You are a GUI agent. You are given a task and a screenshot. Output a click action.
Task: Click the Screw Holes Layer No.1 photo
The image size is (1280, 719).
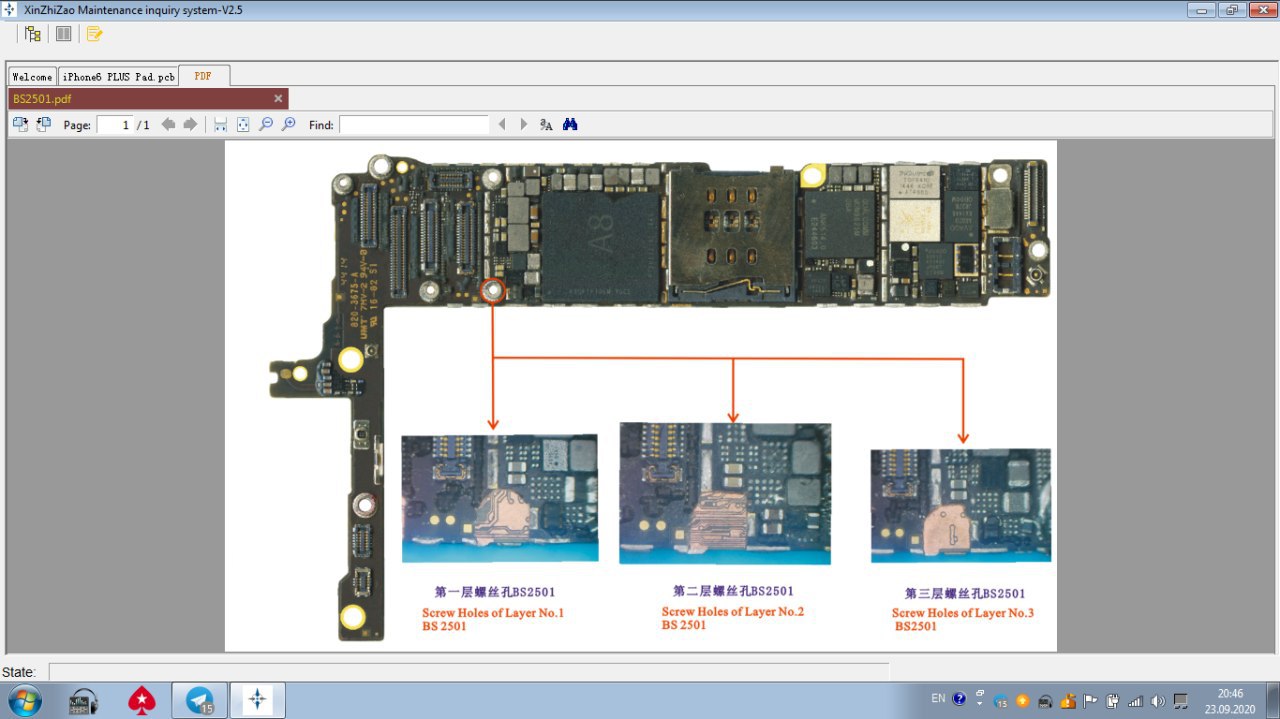tap(499, 498)
